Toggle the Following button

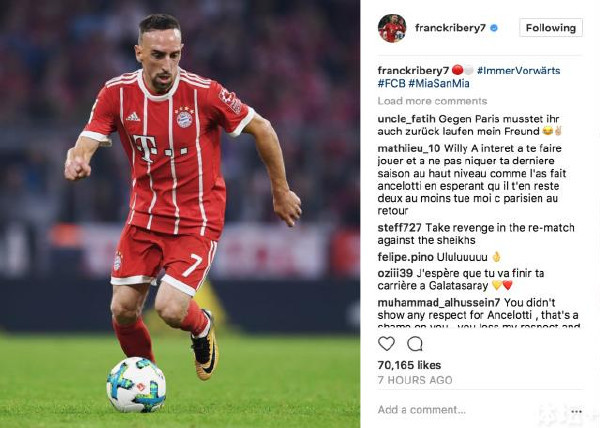[551, 28]
